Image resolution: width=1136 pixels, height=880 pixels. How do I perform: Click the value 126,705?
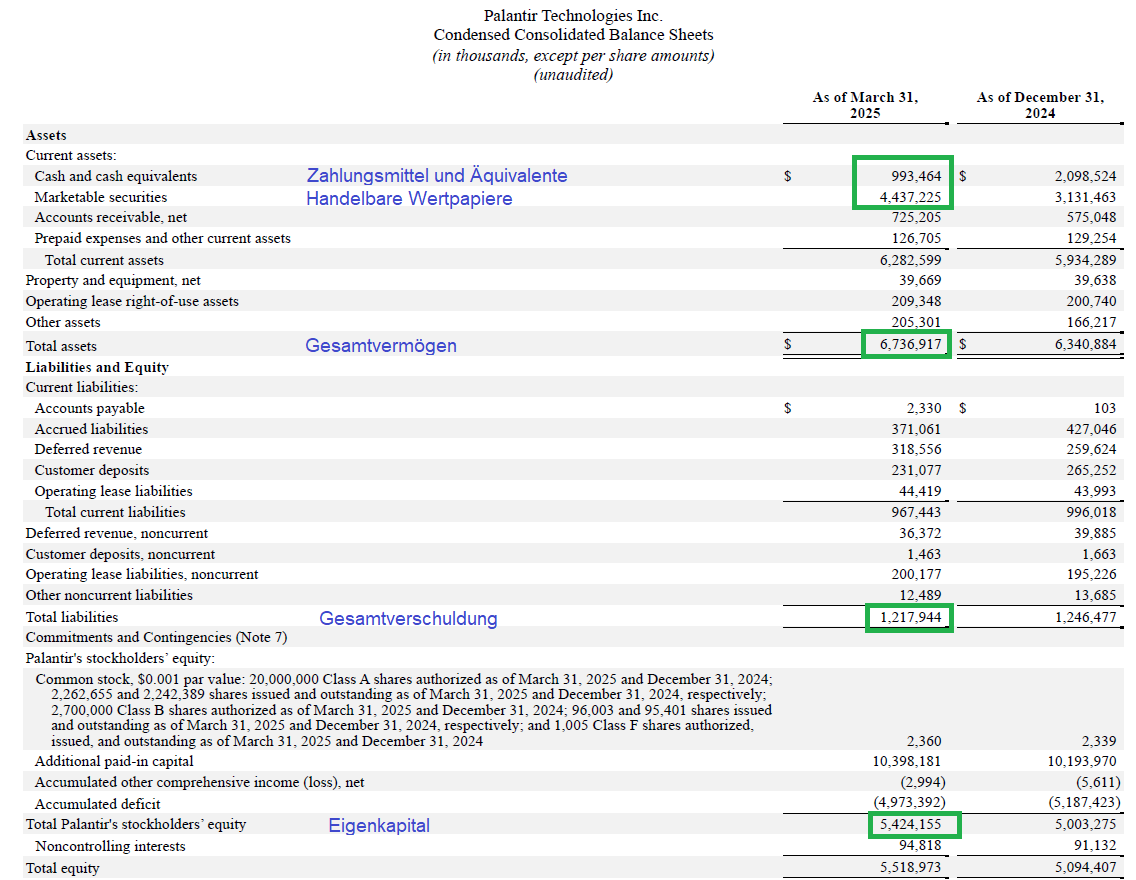pyautogui.click(x=916, y=238)
